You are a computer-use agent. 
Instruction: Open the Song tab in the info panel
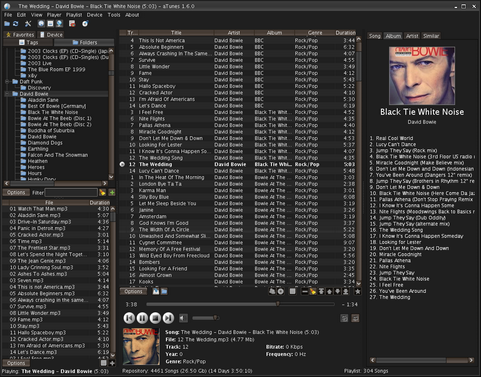375,36
